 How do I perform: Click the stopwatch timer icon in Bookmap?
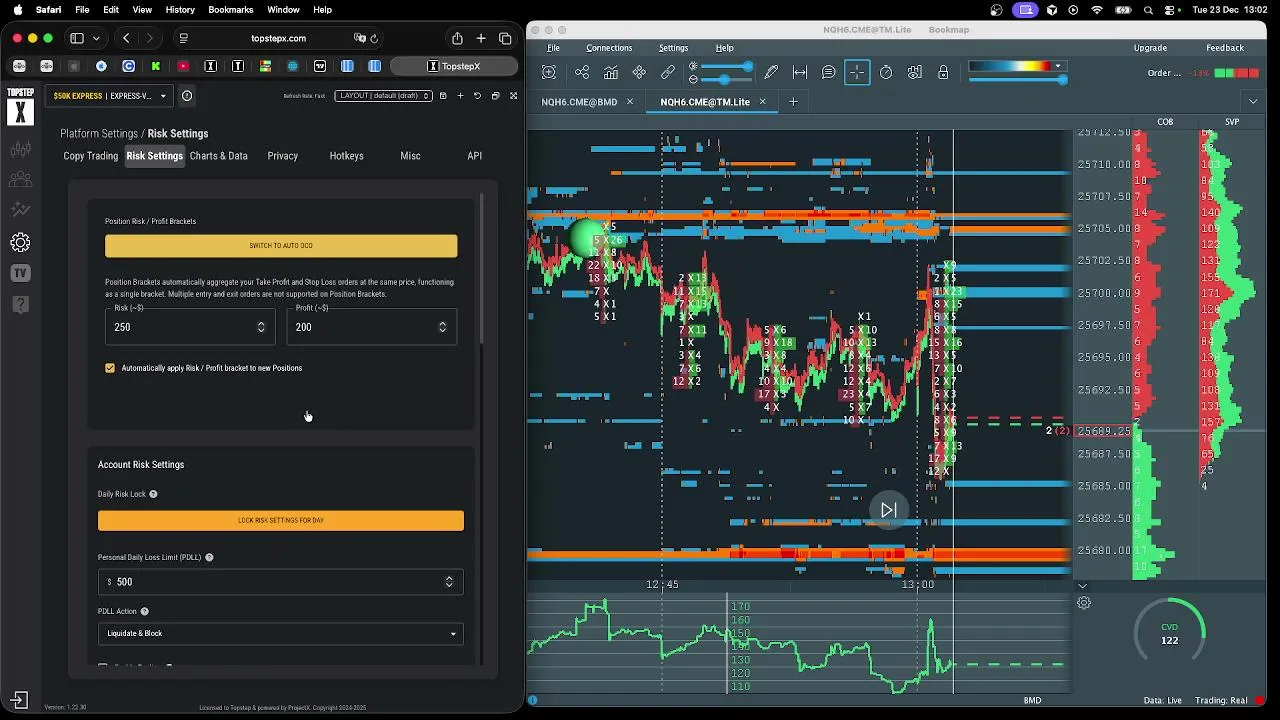[x=886, y=72]
